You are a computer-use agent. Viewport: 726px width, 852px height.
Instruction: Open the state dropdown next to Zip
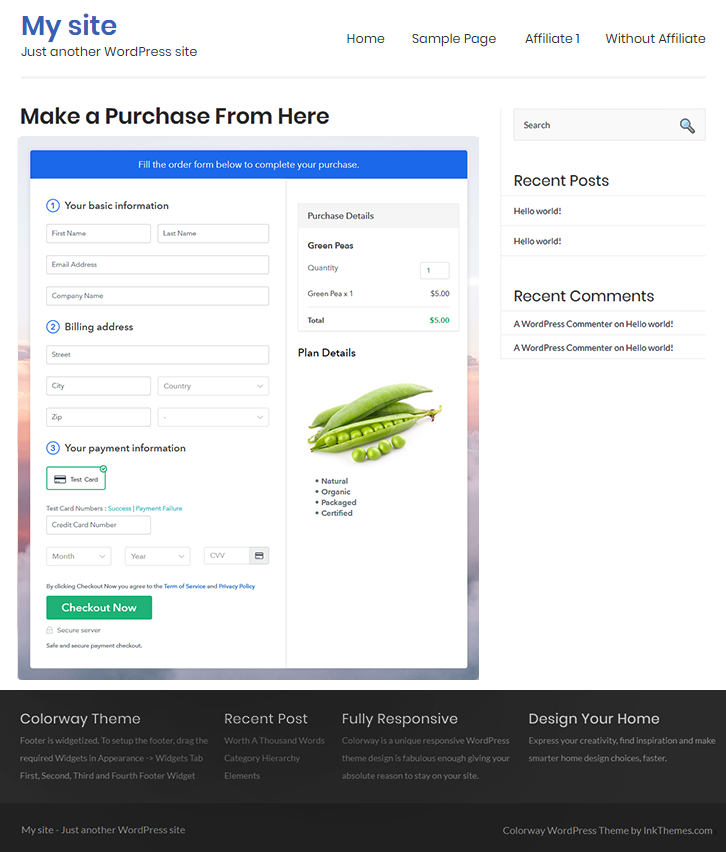tap(213, 417)
